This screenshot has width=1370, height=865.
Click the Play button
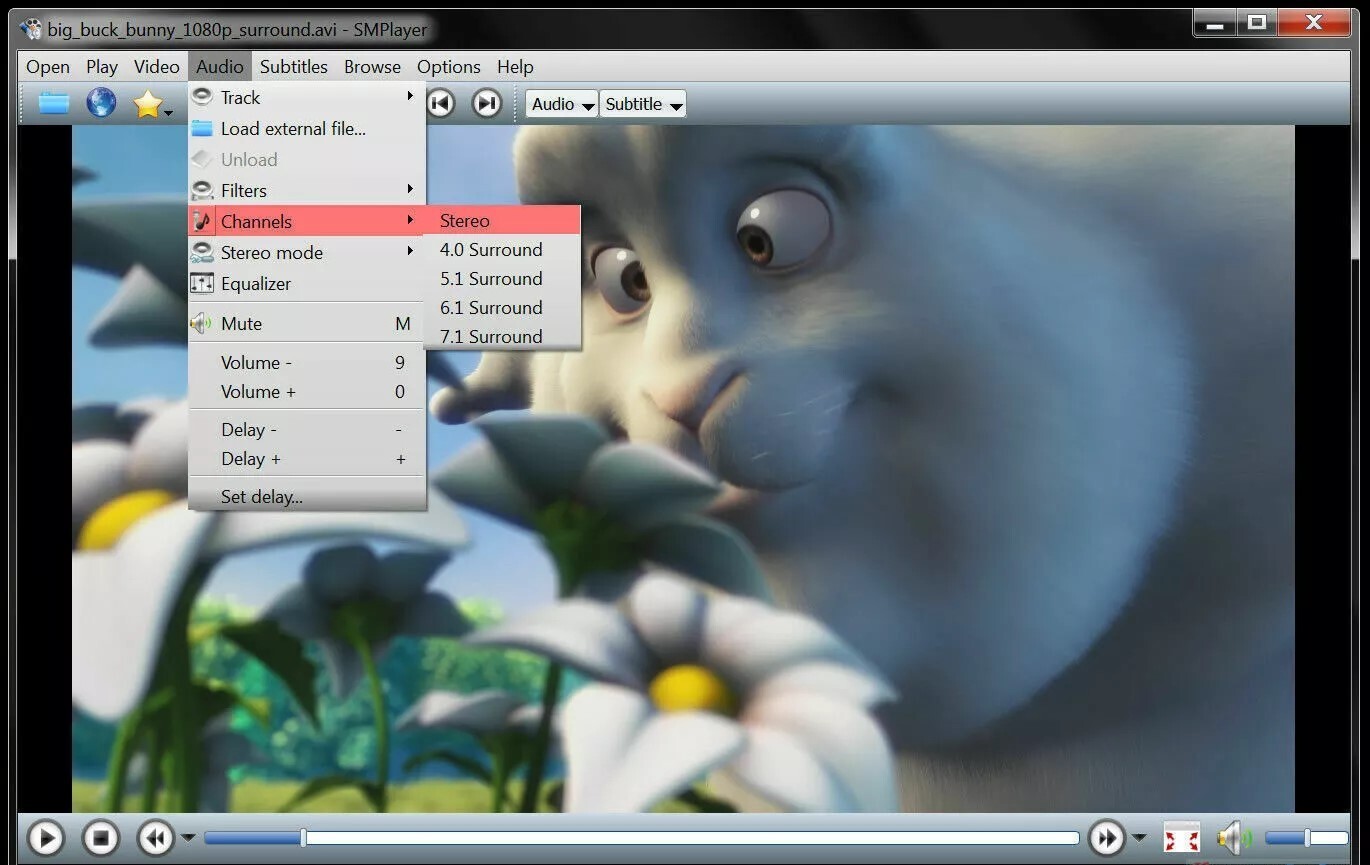point(46,838)
